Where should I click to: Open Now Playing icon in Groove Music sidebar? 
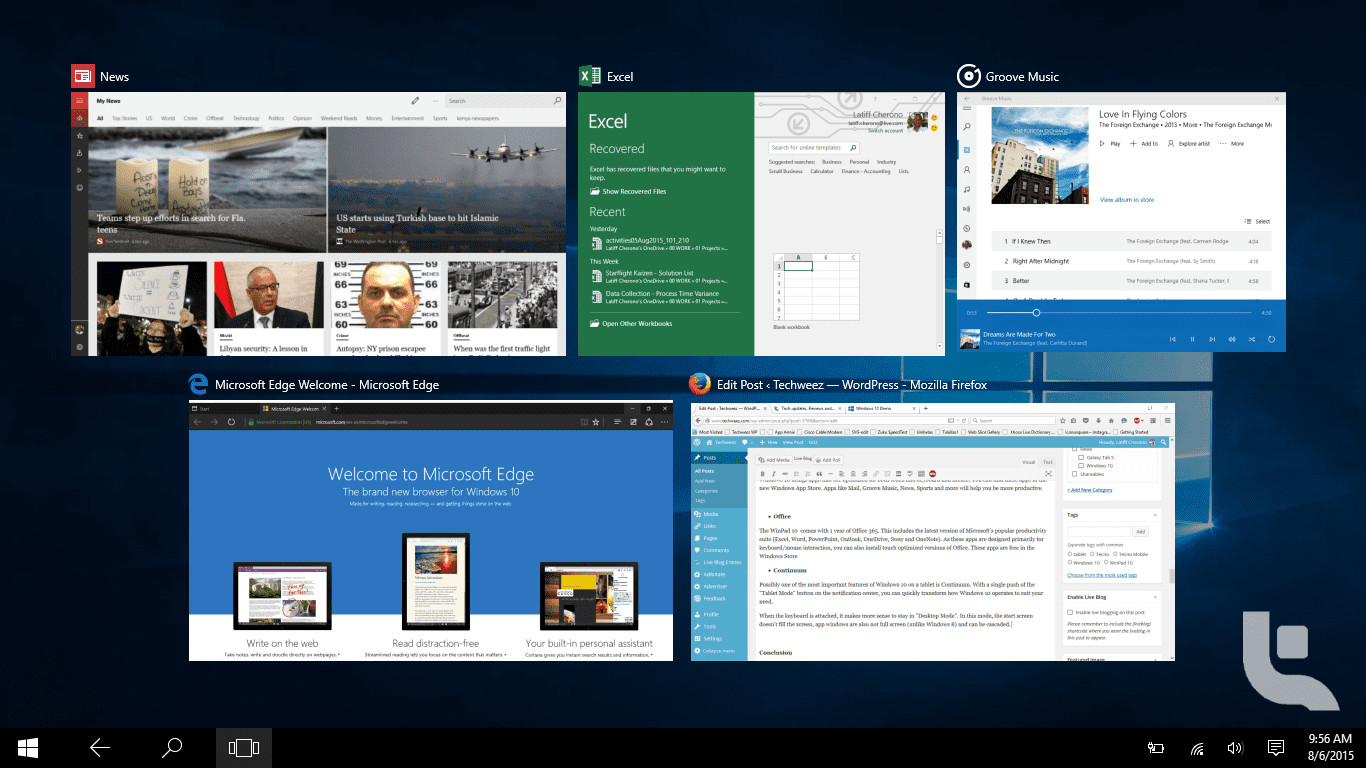966,208
